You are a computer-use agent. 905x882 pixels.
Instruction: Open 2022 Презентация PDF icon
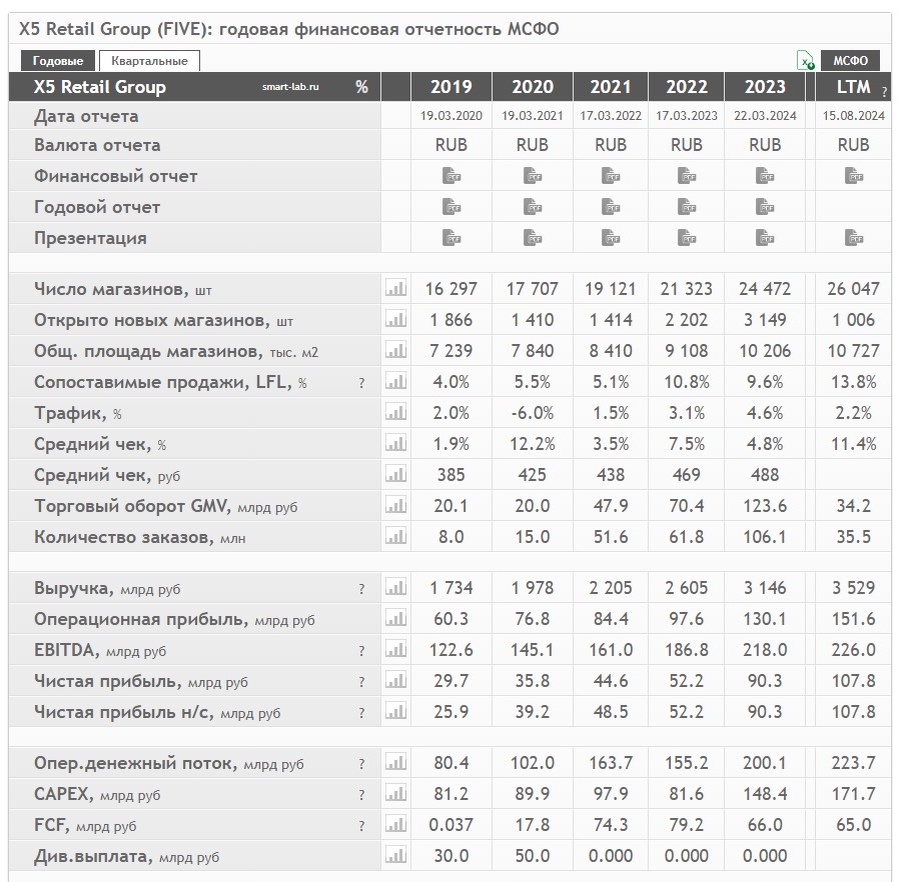pos(686,237)
